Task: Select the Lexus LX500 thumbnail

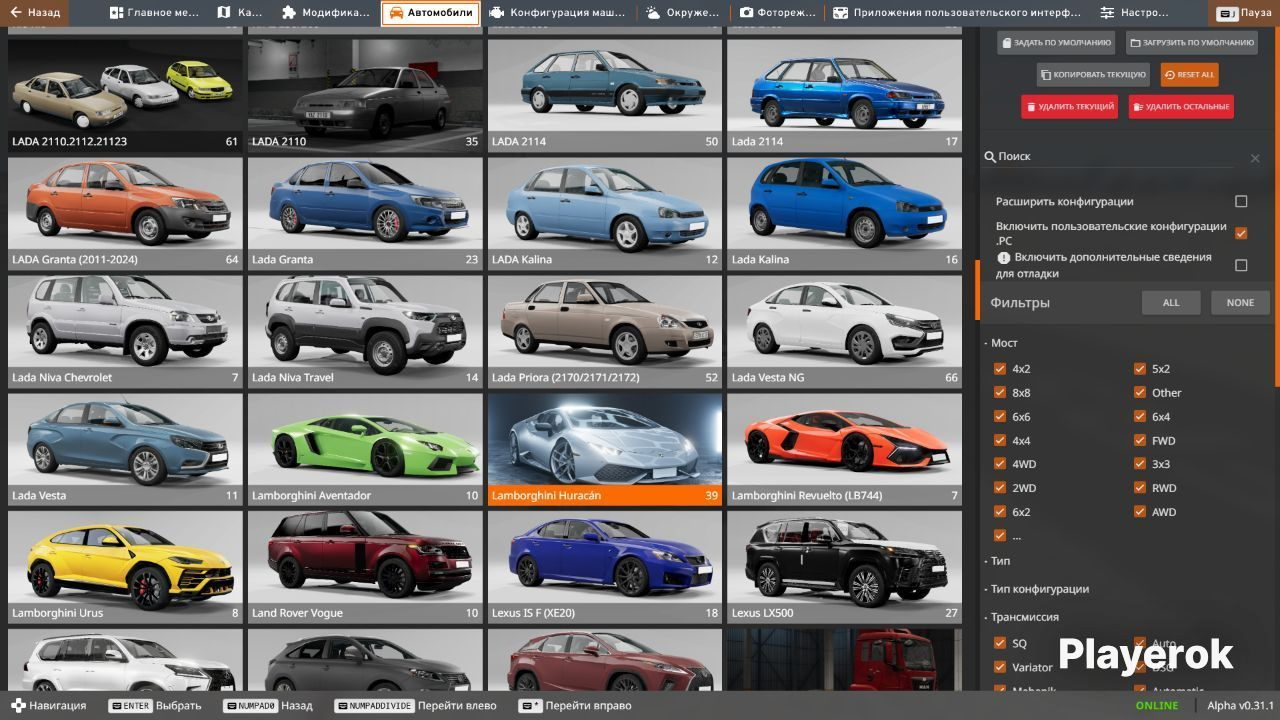Action: tap(844, 567)
